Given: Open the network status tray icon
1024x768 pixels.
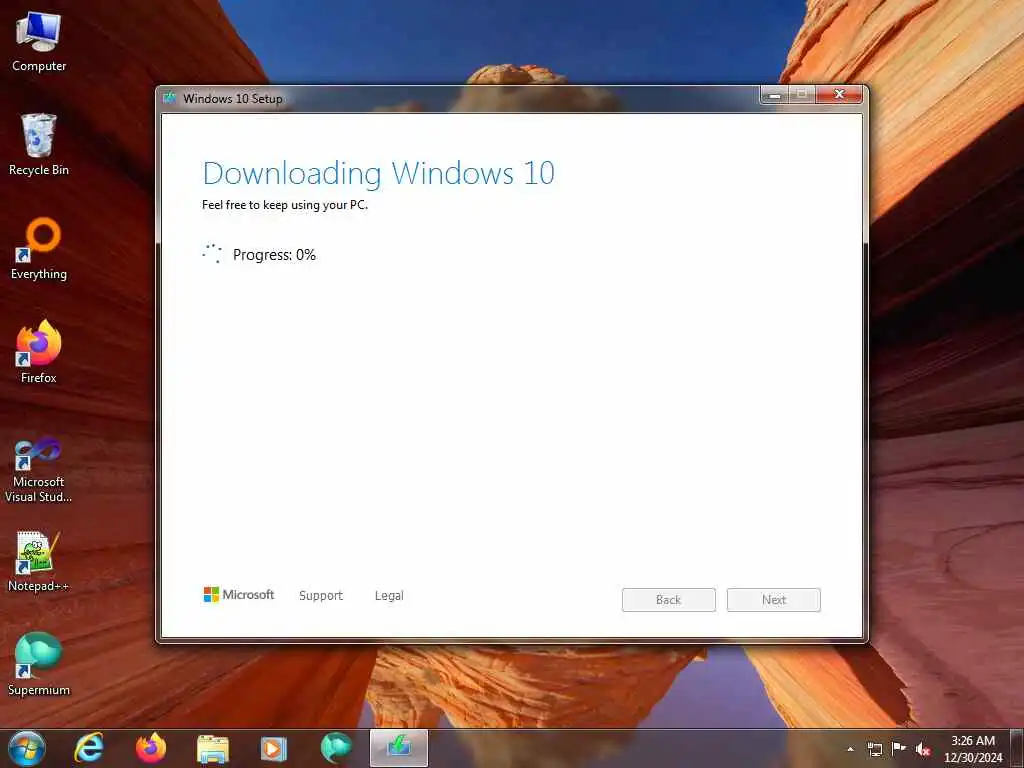Looking at the screenshot, I should point(874,749).
